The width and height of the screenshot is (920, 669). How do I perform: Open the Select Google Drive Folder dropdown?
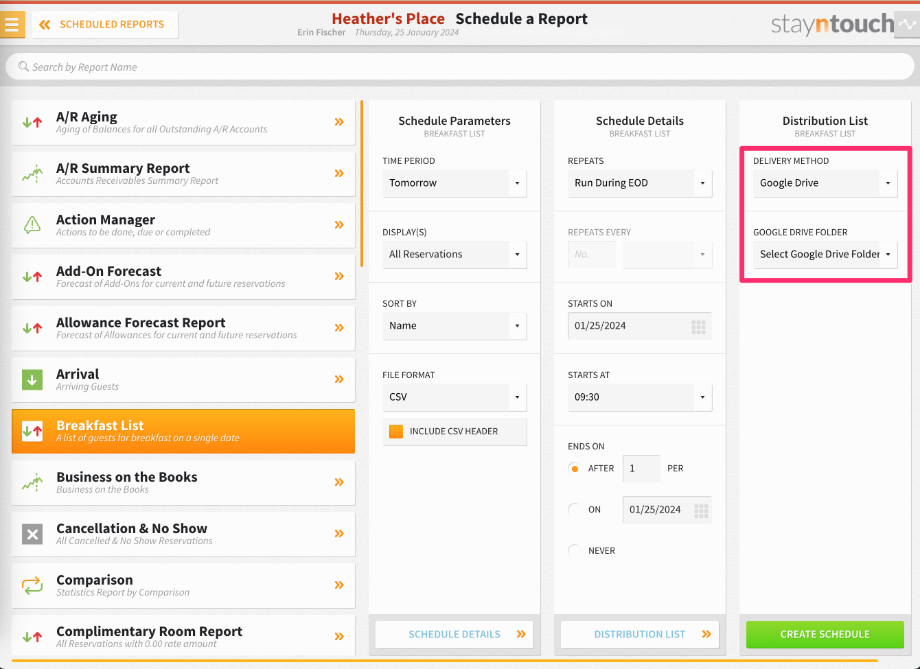tap(825, 255)
